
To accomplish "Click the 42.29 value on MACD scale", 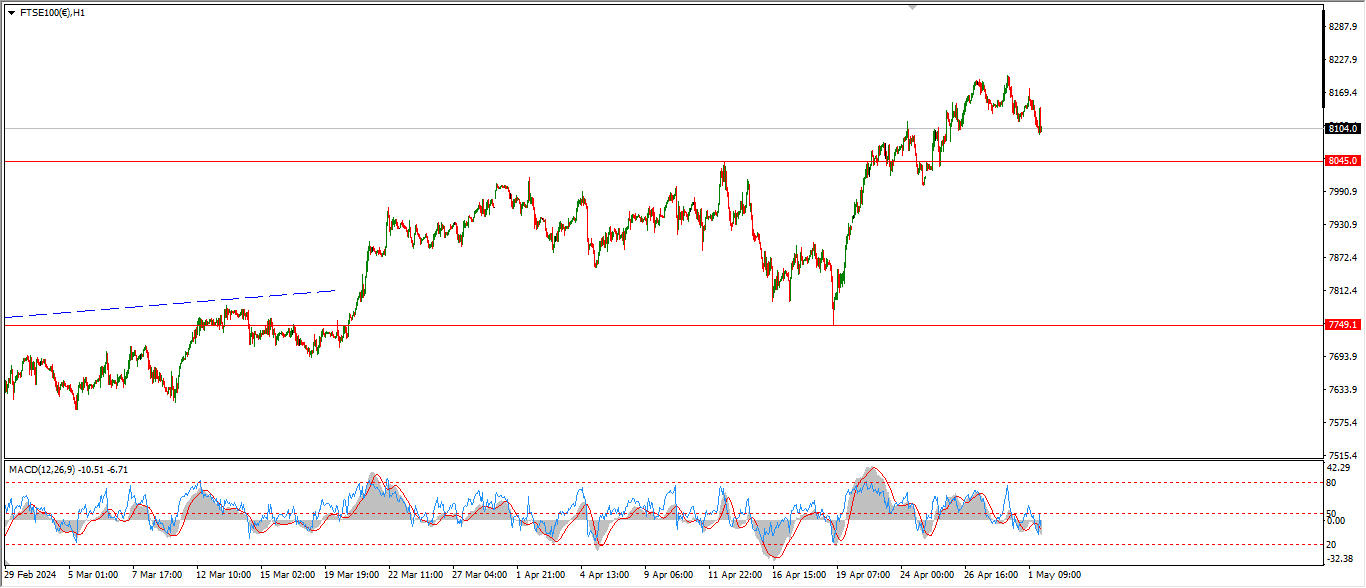I will pos(1340,468).
